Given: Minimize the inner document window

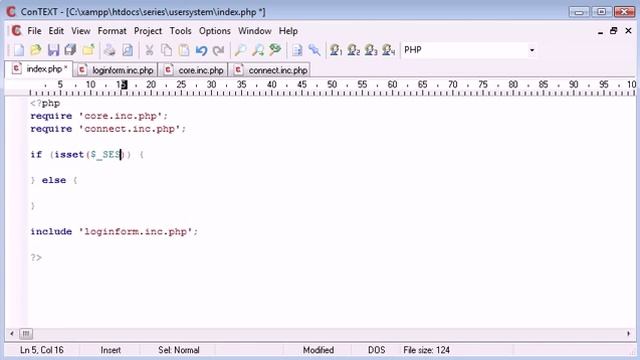Looking at the screenshot, I should pyautogui.click(x=600, y=31).
